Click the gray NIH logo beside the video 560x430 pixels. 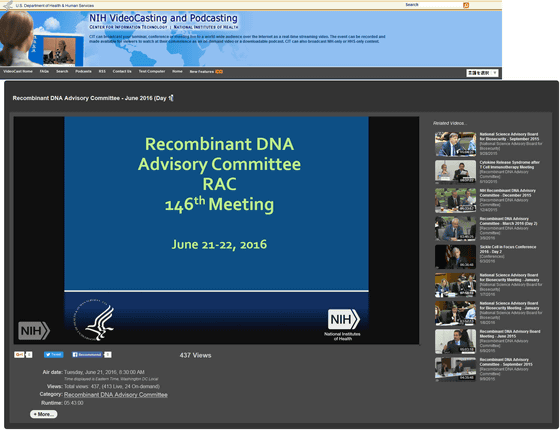[x=34, y=331]
